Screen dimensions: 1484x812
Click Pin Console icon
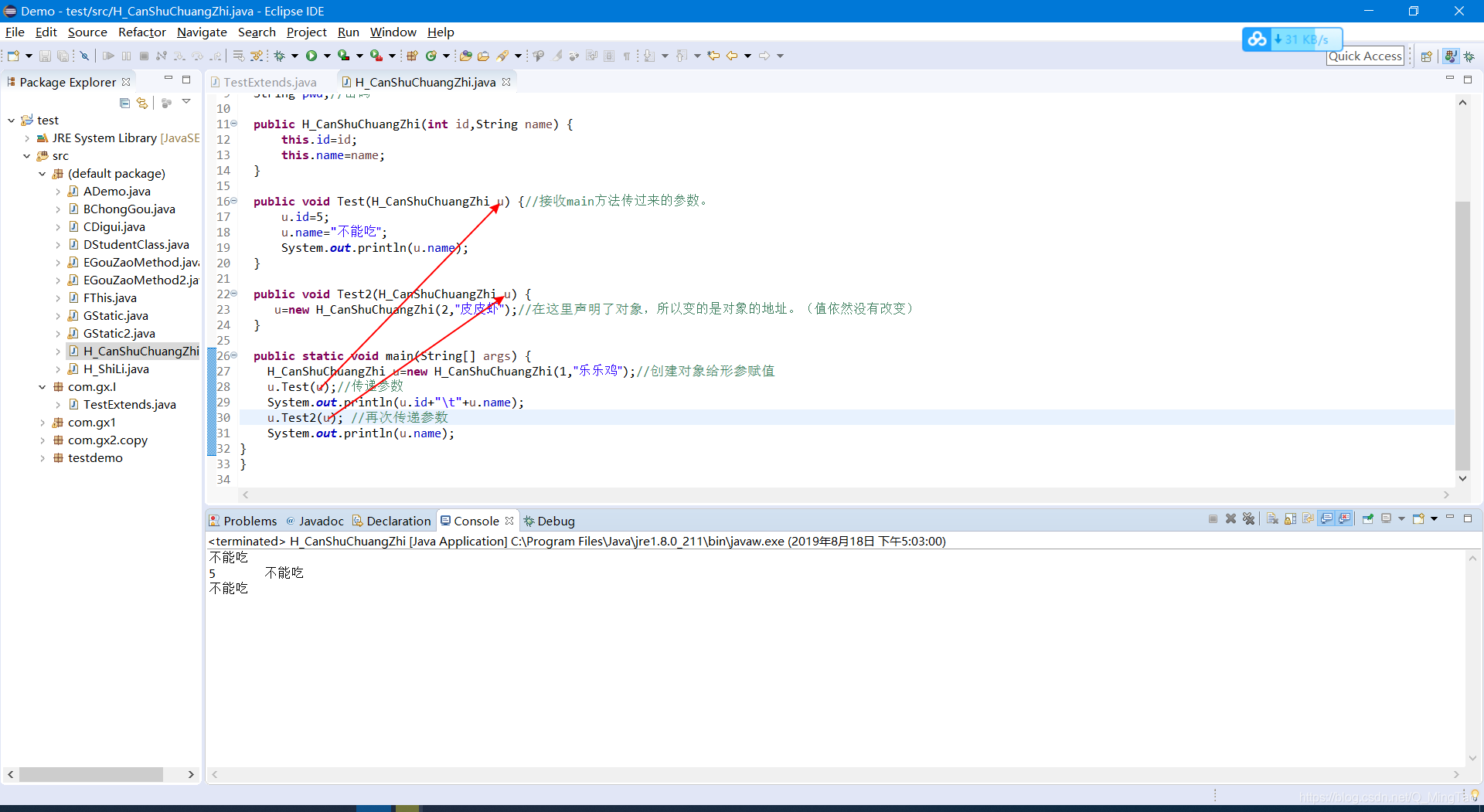pos(1368,519)
